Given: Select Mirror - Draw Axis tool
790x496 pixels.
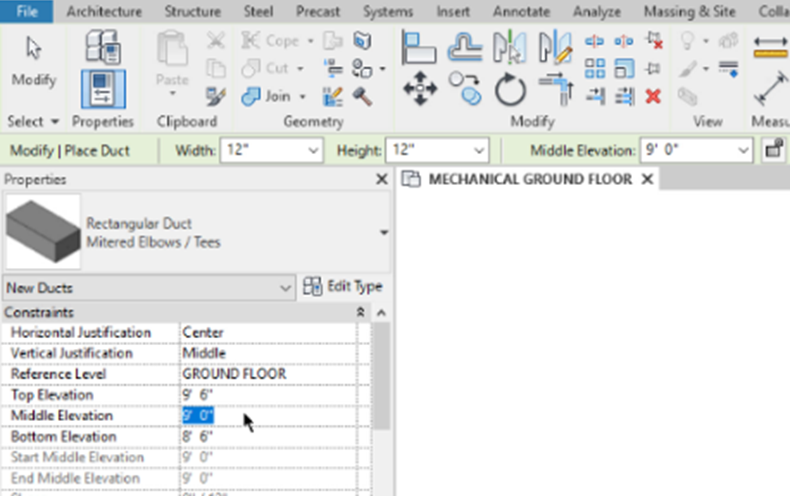Looking at the screenshot, I should coord(555,48).
